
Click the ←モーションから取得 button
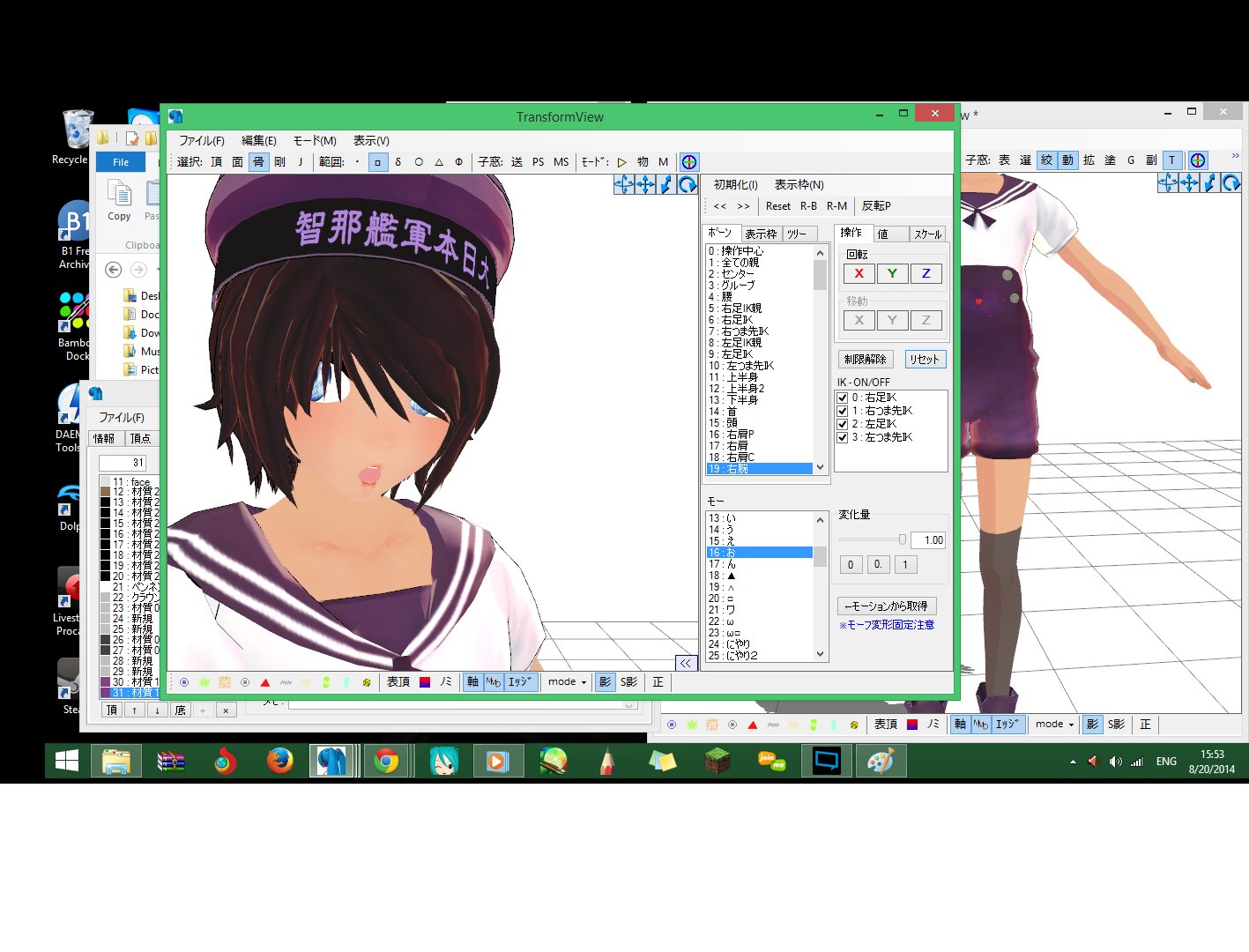(887, 606)
